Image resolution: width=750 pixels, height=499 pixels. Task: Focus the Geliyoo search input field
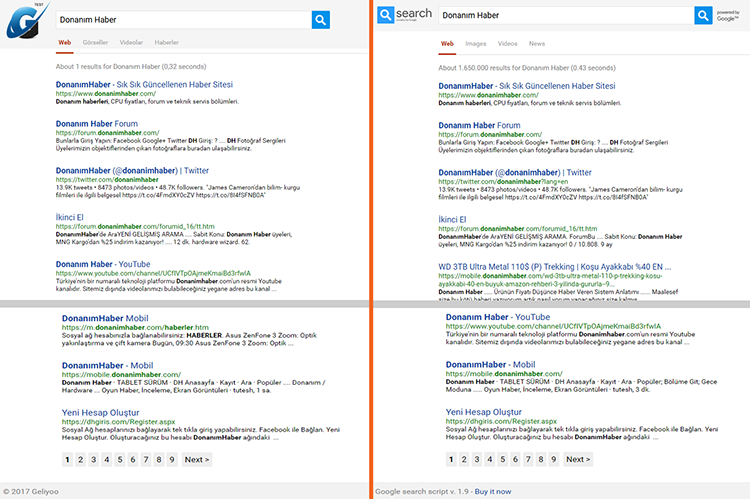click(184, 20)
